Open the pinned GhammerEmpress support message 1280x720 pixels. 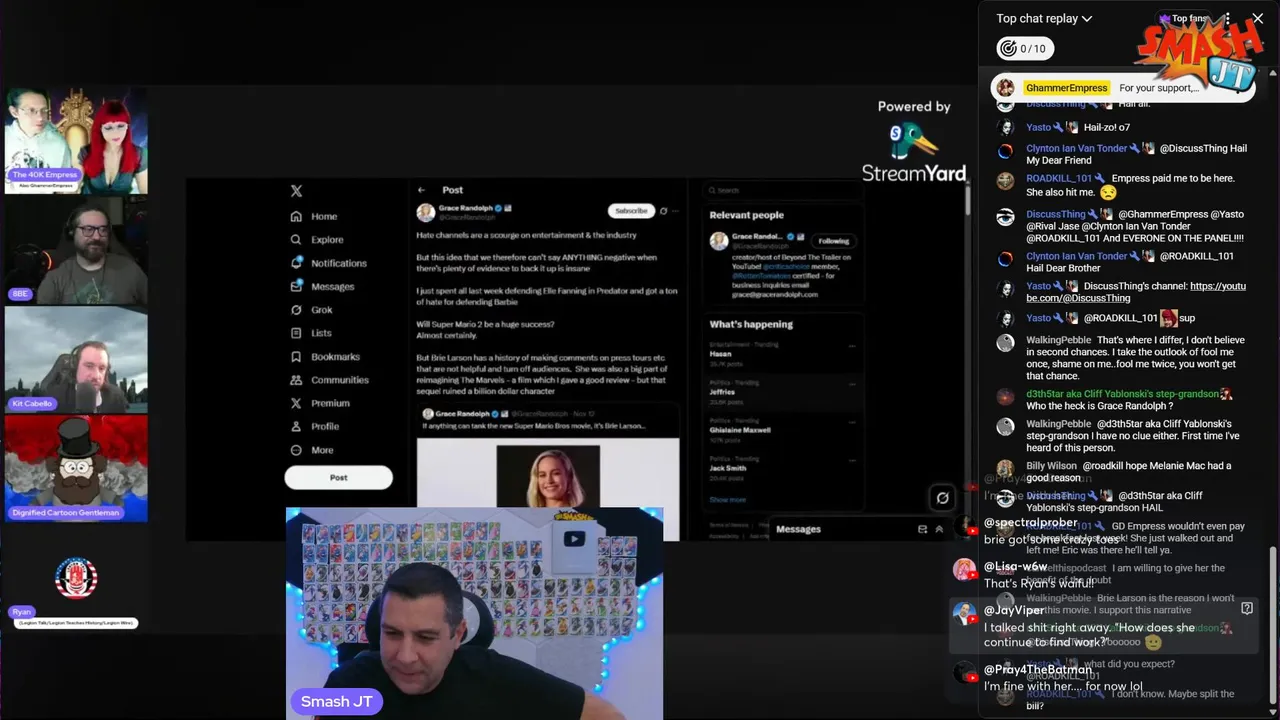(1122, 88)
